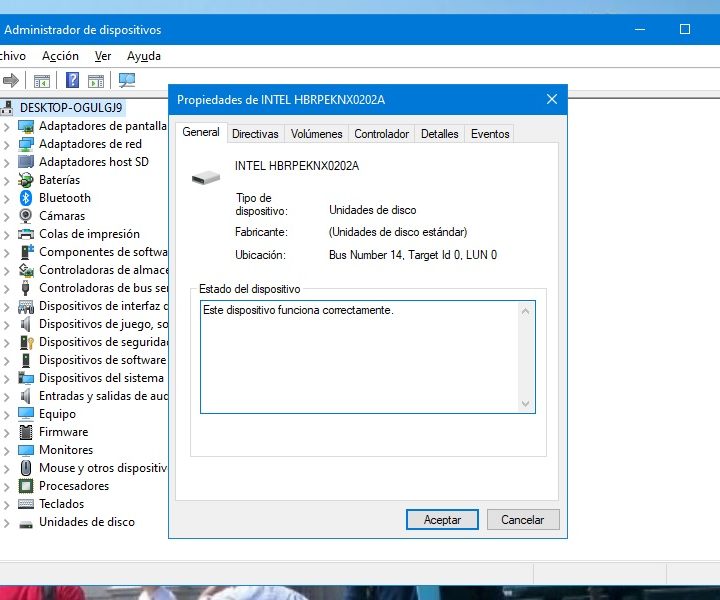
Task: Click the Unidades de disco drive icon
Action: coord(26,524)
